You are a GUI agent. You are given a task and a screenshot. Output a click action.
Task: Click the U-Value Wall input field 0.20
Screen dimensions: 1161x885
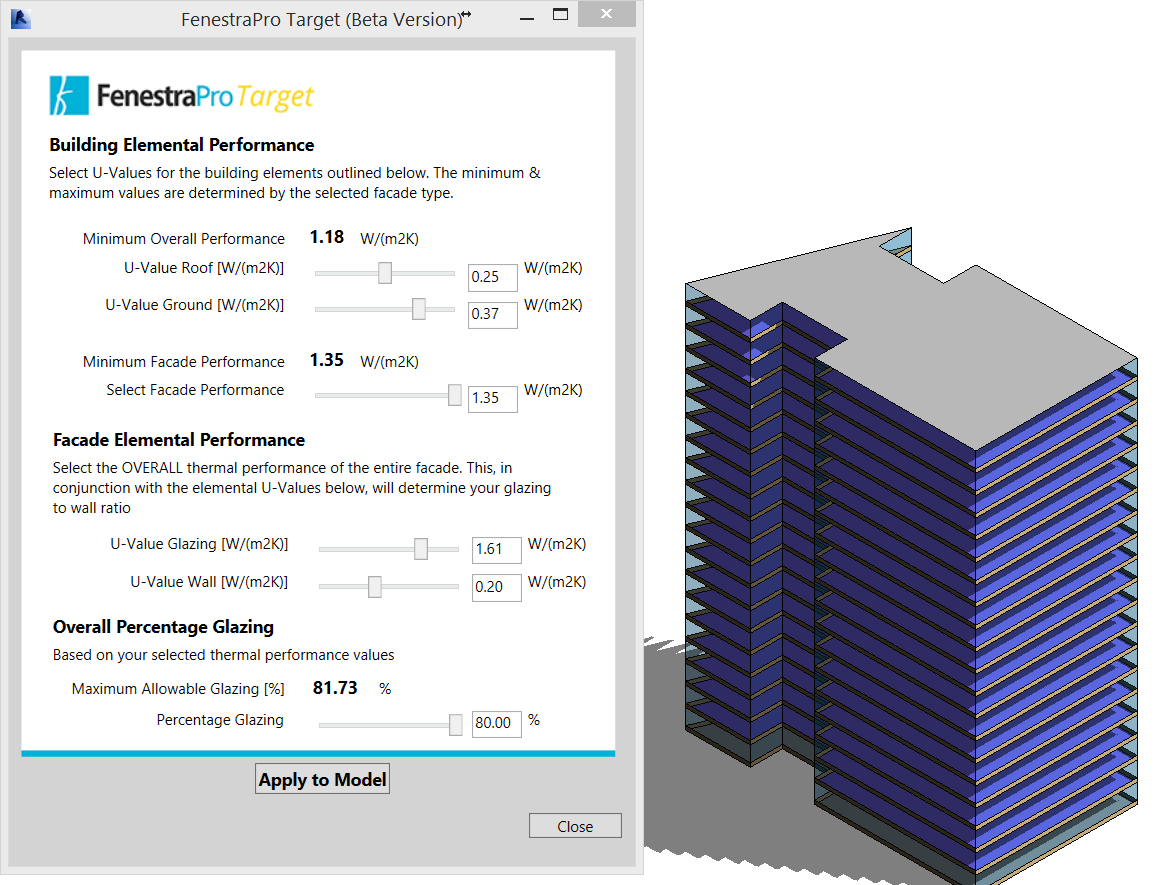pyautogui.click(x=496, y=587)
